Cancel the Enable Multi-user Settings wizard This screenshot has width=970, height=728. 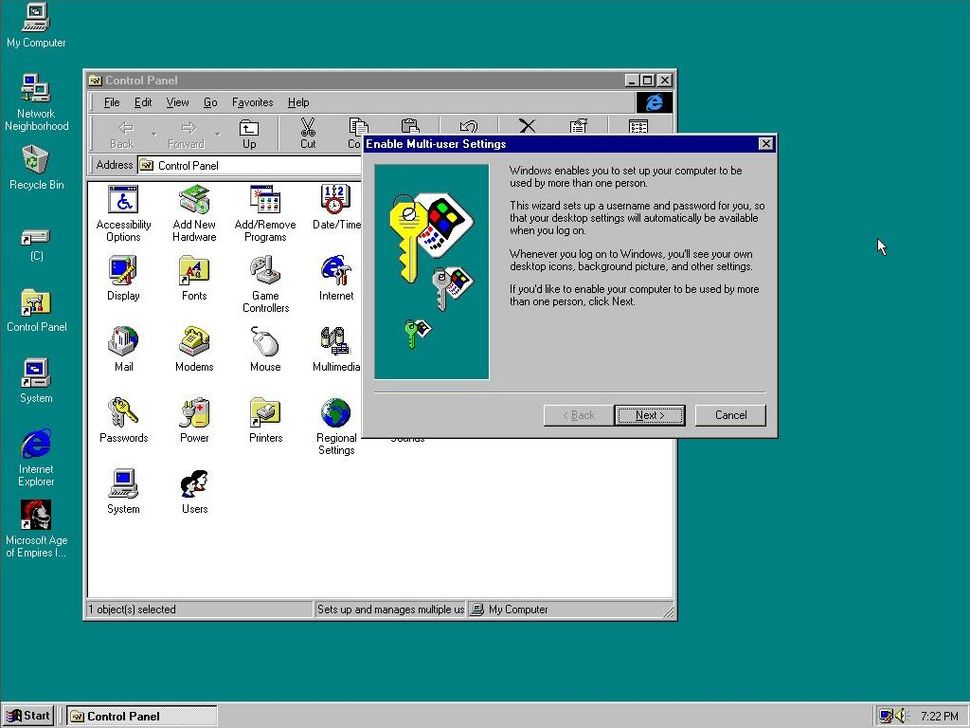(731, 415)
